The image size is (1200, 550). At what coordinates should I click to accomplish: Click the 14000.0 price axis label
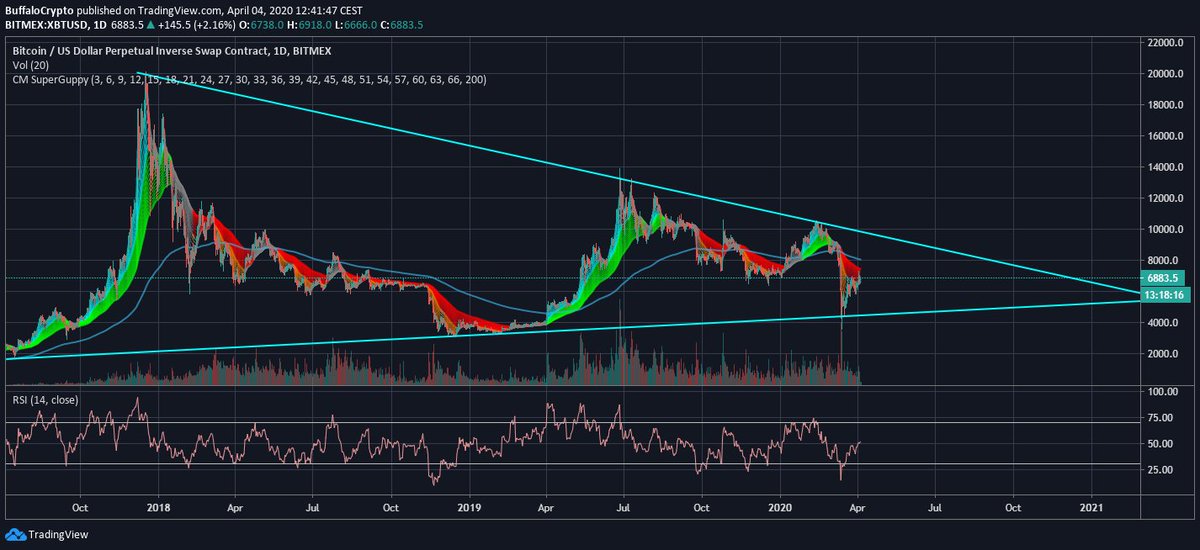coord(1167,167)
